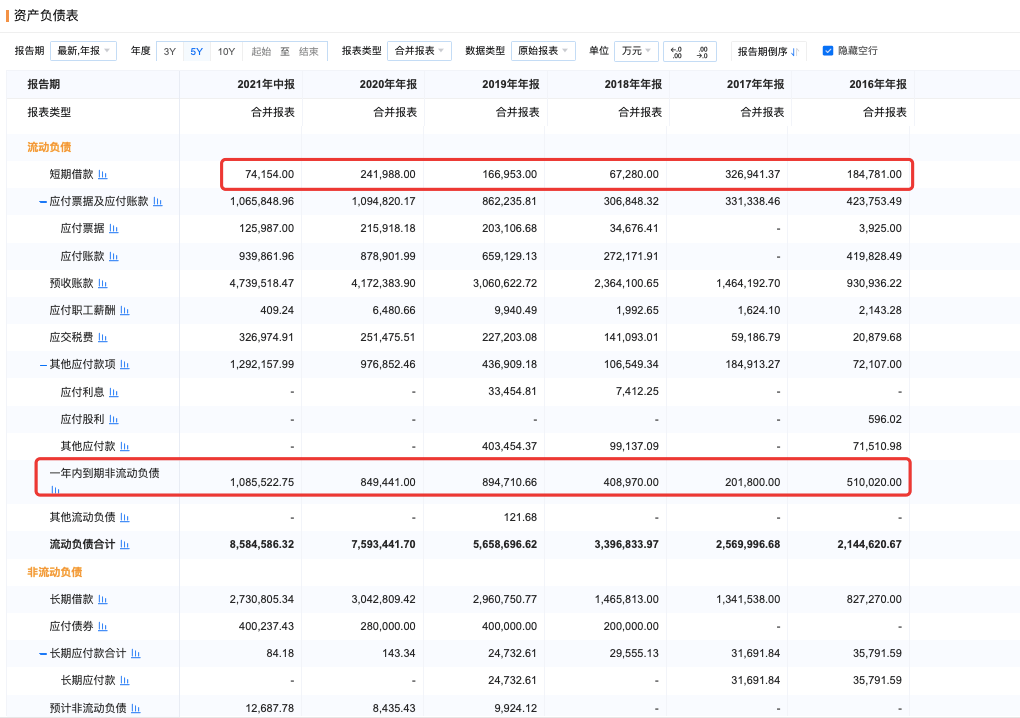Collapse the 长期应付款合计 row group
This screenshot has height=718, width=1020.
click(x=43, y=654)
